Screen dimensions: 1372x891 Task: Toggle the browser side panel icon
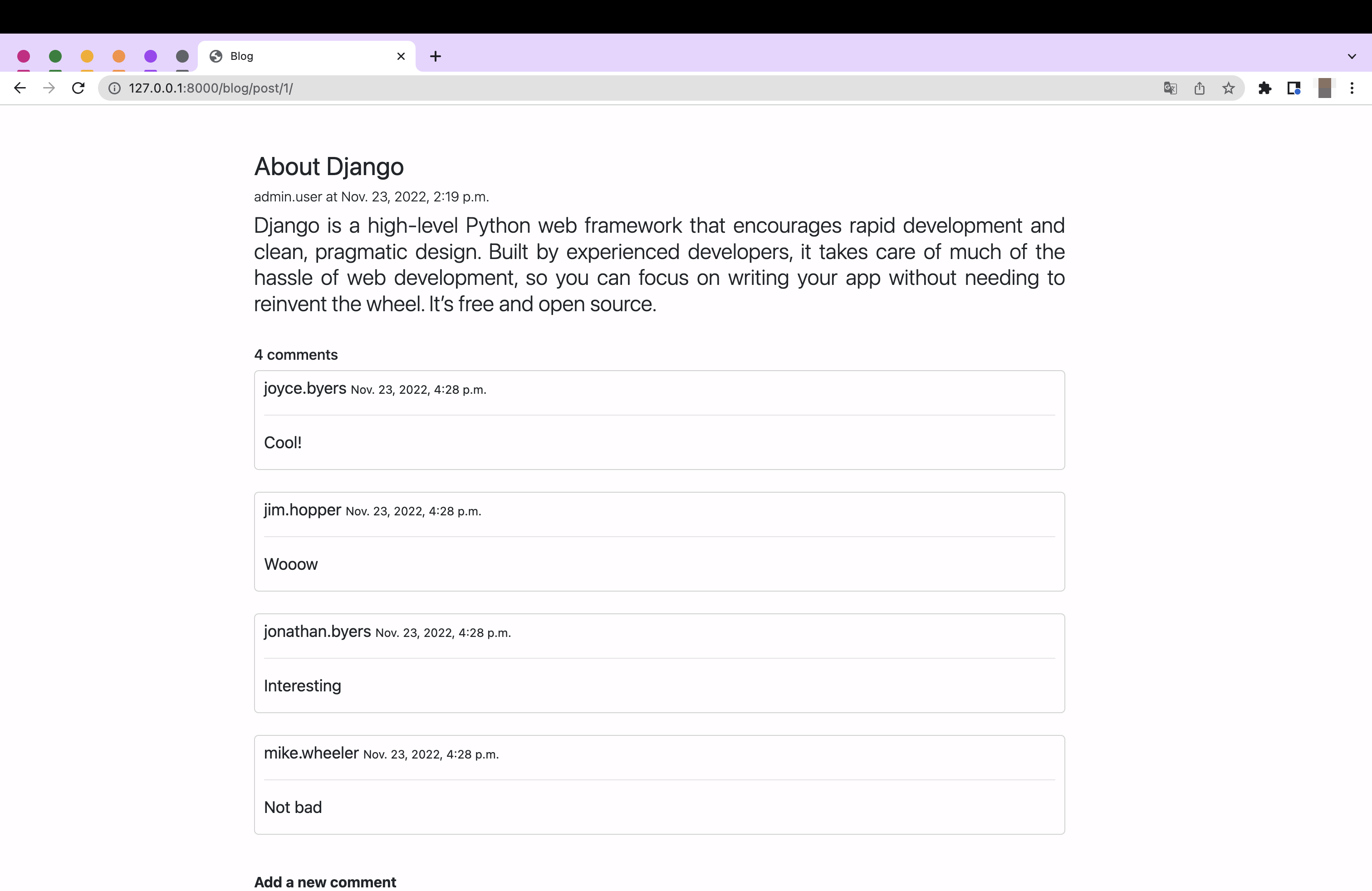[1294, 88]
